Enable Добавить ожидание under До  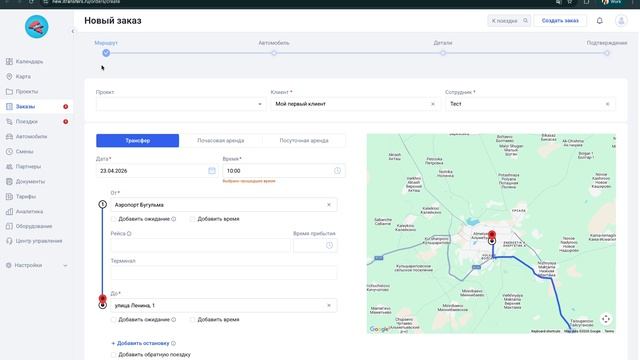pos(113,320)
